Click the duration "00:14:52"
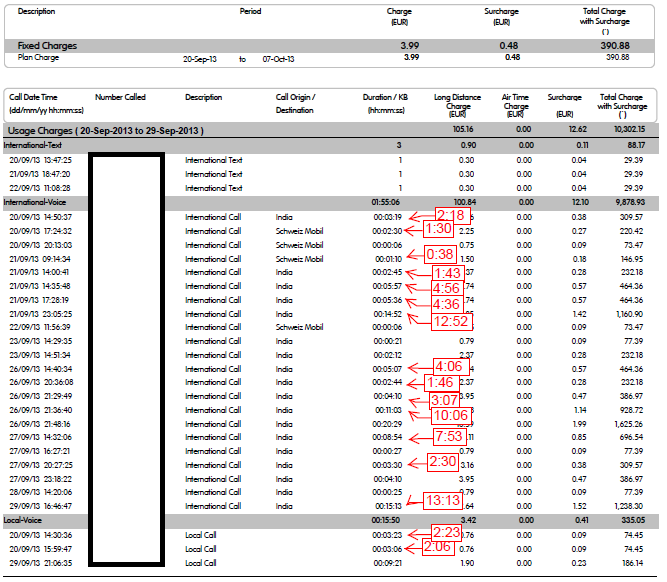 [388, 314]
